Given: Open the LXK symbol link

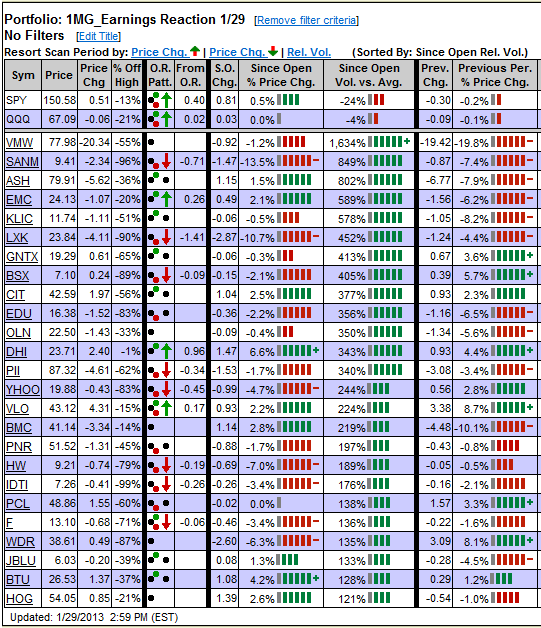Looking at the screenshot, I should tap(17, 238).
